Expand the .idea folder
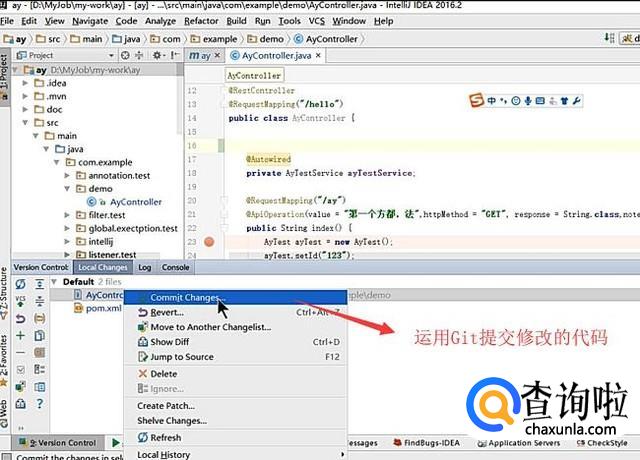640x460 pixels. coord(25,83)
